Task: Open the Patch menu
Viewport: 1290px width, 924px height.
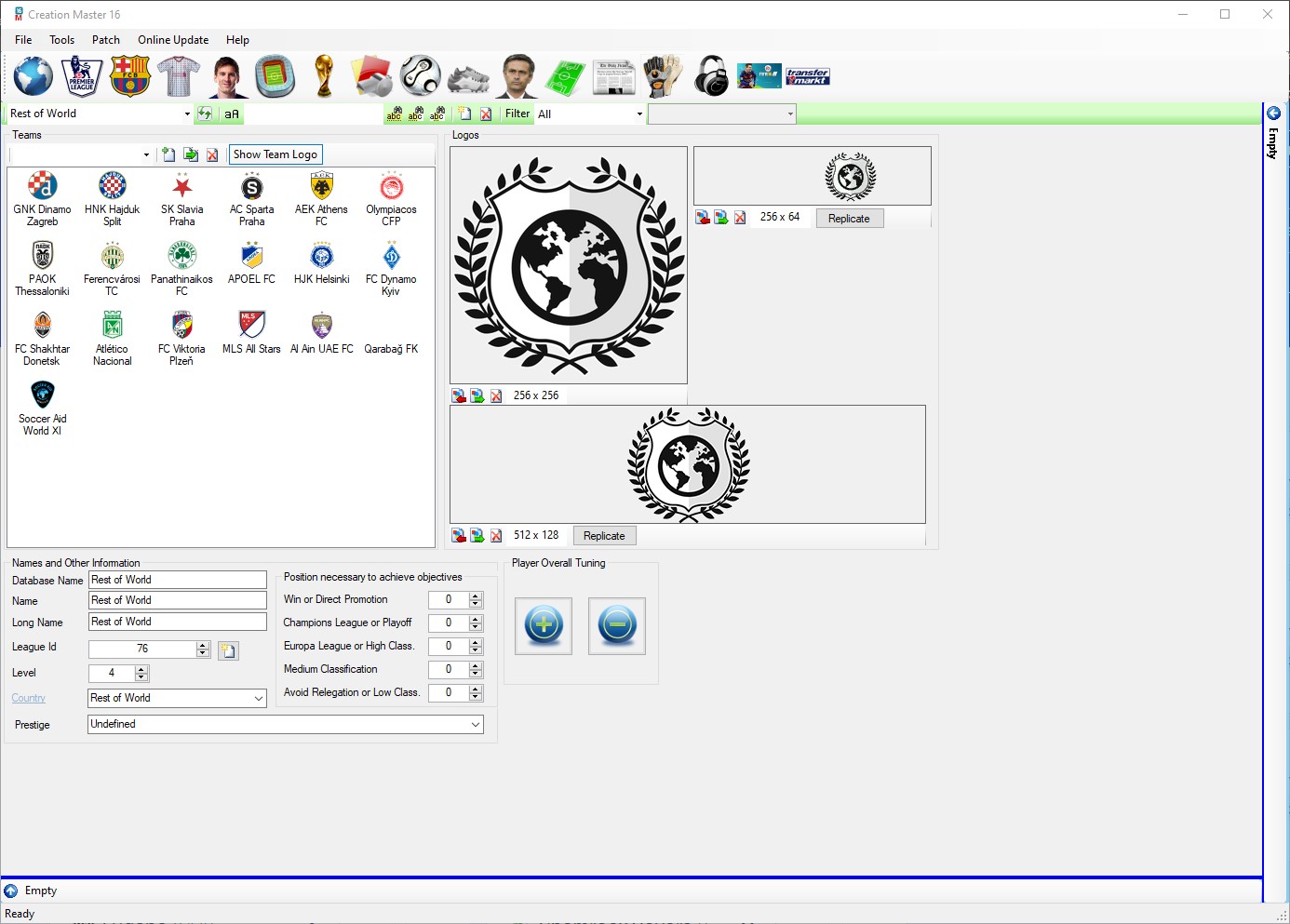Action: pos(106,40)
